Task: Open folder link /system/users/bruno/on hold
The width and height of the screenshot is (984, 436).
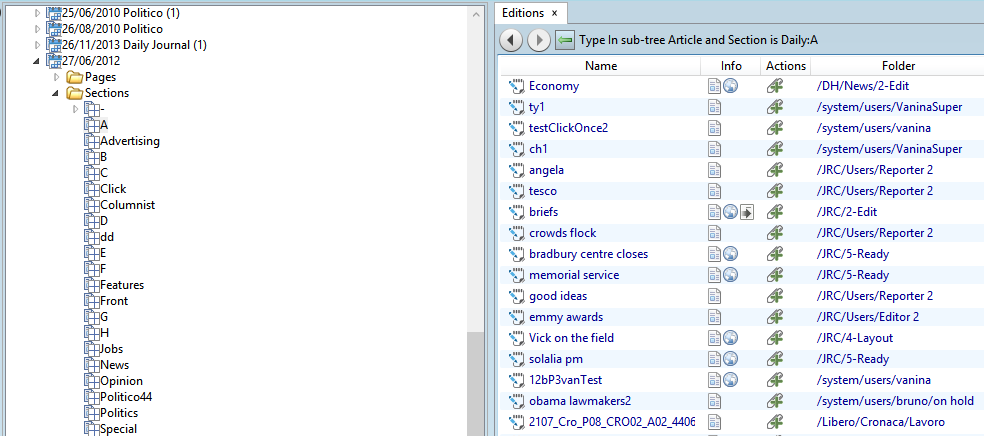Action: (x=895, y=401)
